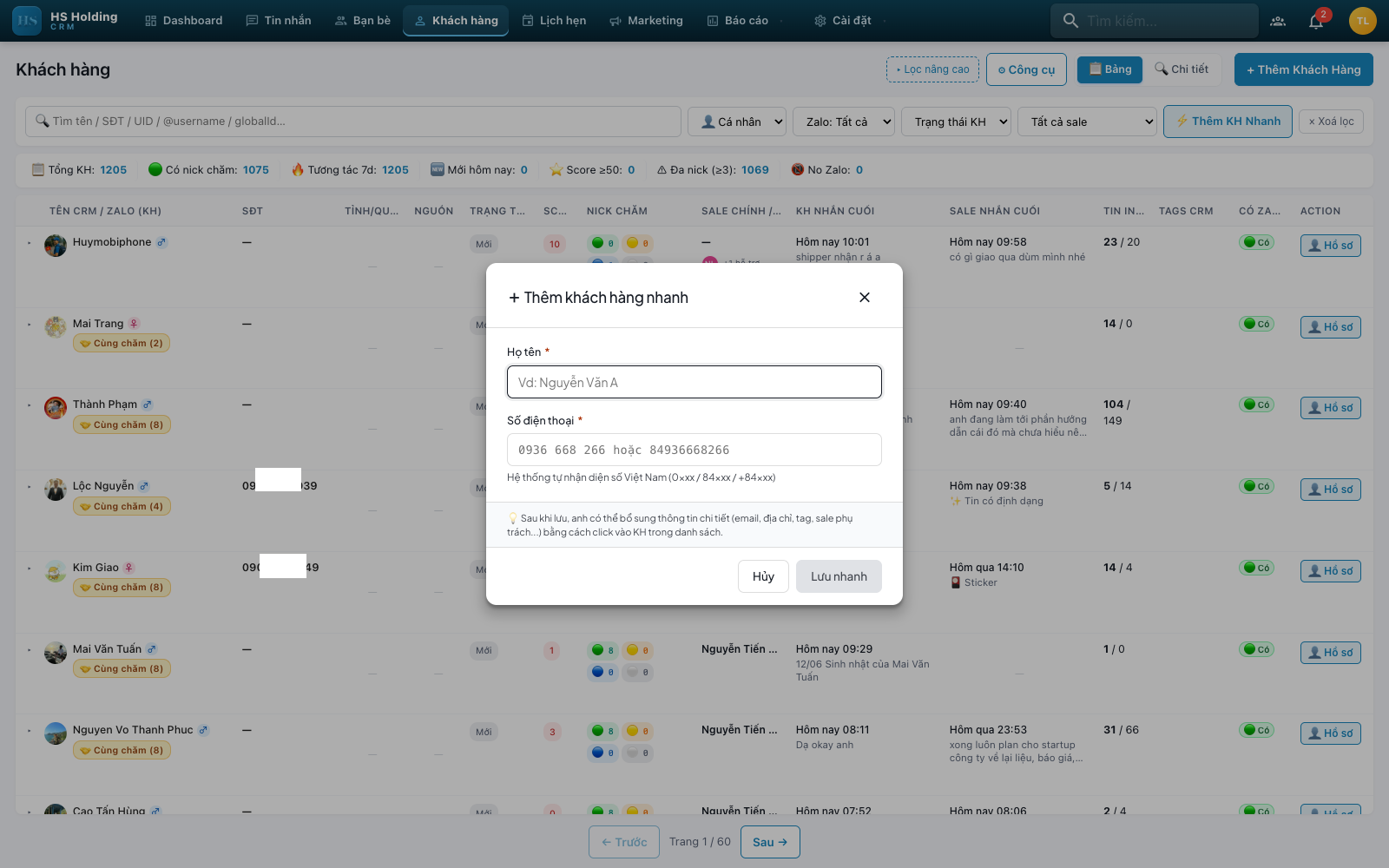Focus the Họ tên input field
This screenshot has height=868, width=1389.
(694, 382)
